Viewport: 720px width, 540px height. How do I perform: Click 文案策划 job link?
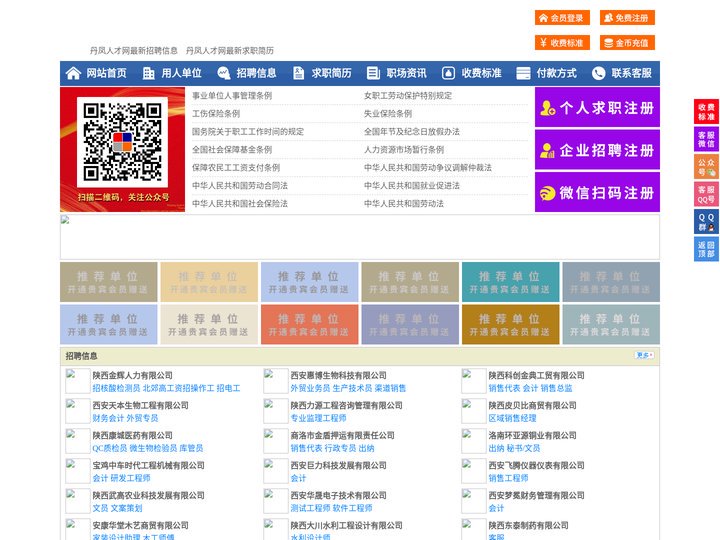pyautogui.click(x=126, y=508)
